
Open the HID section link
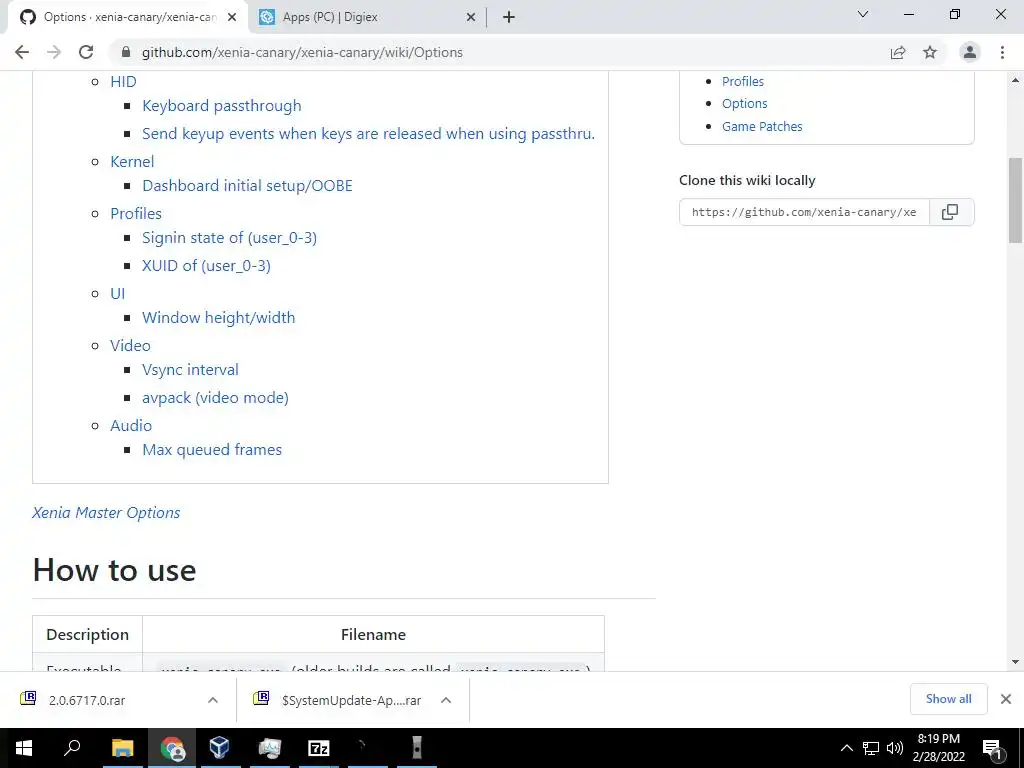(x=123, y=82)
